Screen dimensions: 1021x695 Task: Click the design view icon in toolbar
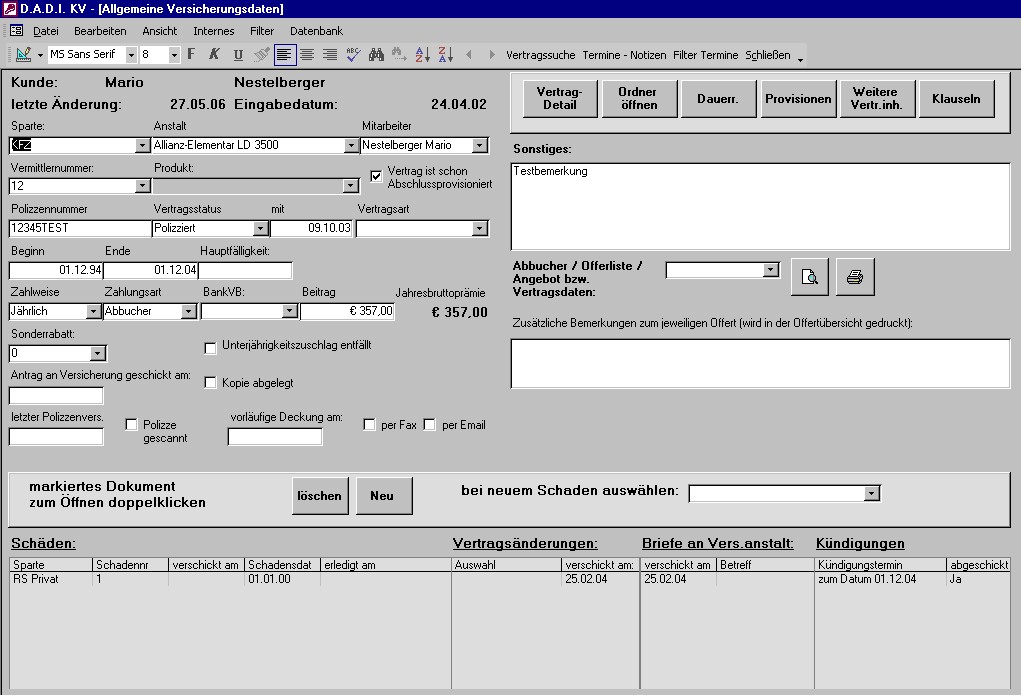[x=23, y=55]
